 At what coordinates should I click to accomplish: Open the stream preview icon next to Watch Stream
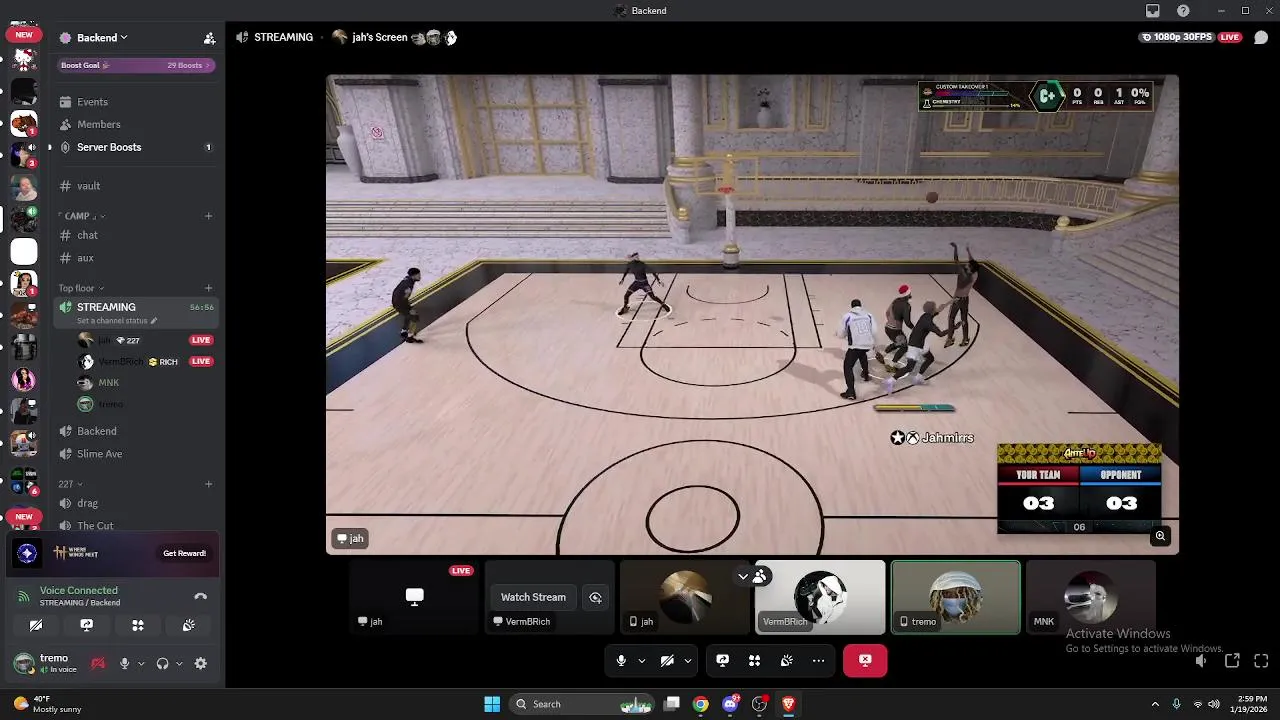pos(595,597)
